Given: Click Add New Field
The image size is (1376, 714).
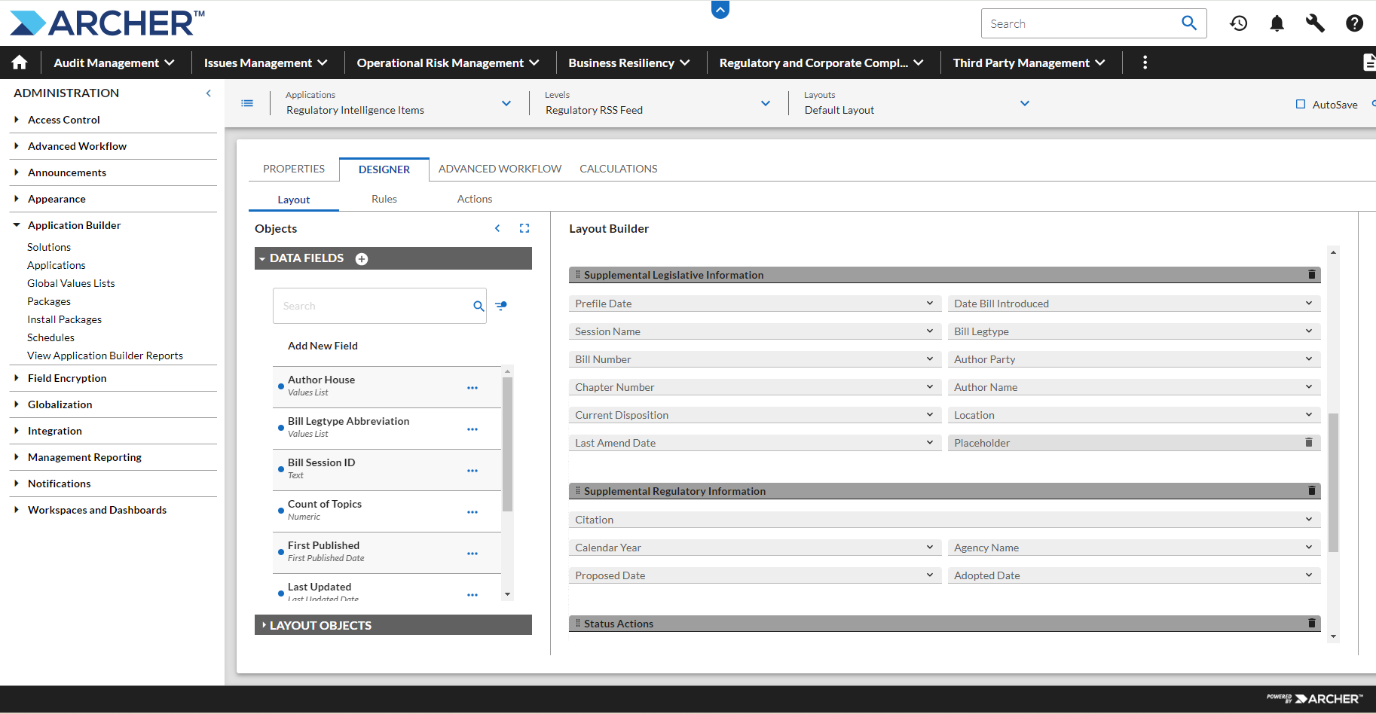Looking at the screenshot, I should point(323,346).
